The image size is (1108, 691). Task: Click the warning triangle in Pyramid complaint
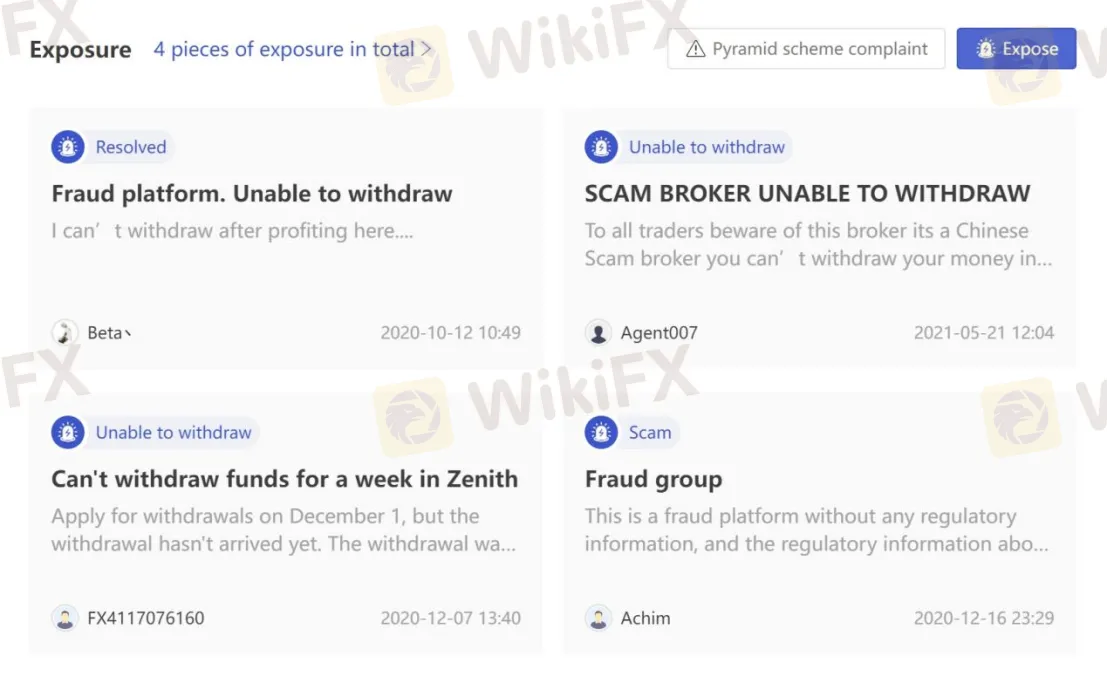point(695,49)
